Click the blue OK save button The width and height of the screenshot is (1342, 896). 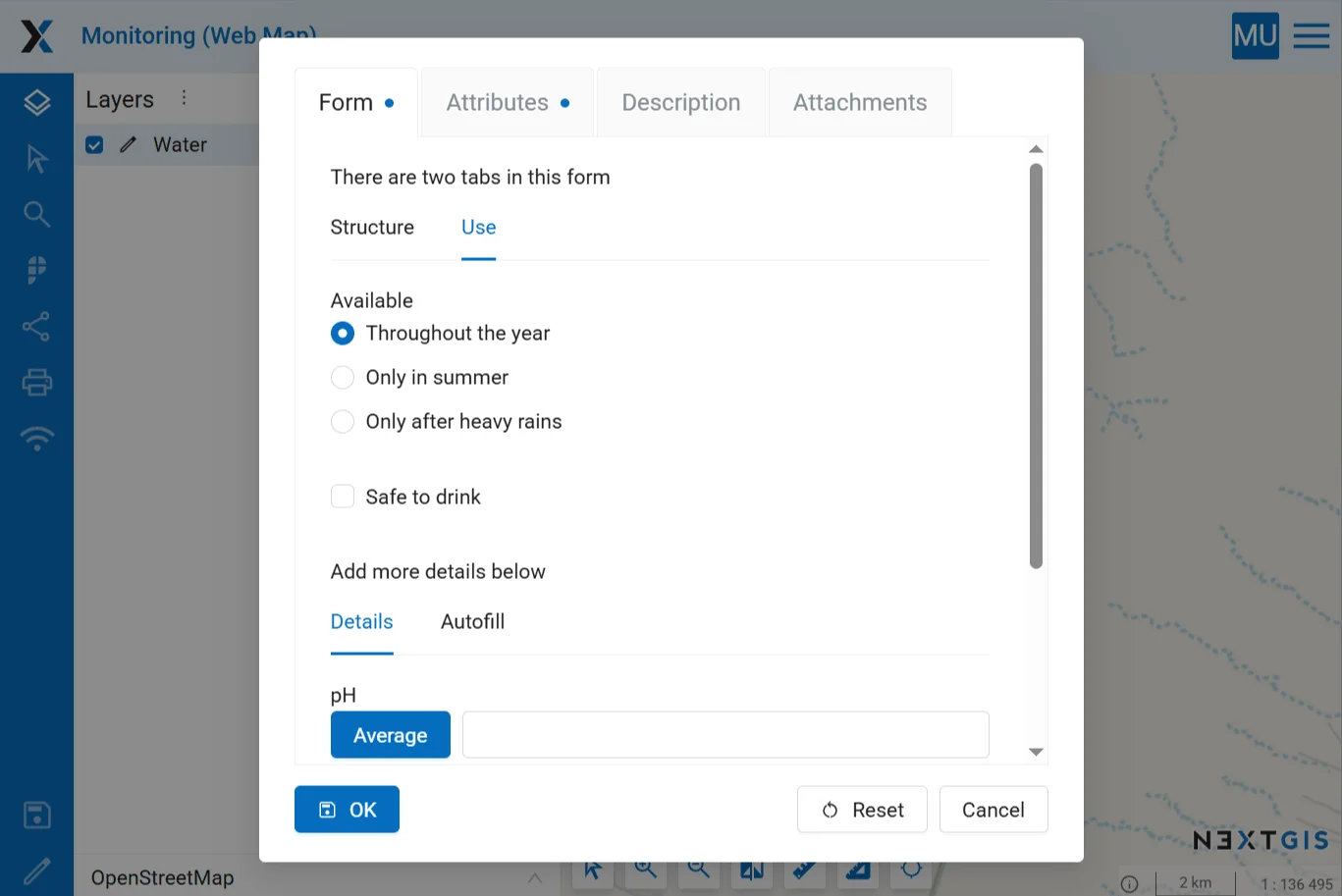point(347,810)
